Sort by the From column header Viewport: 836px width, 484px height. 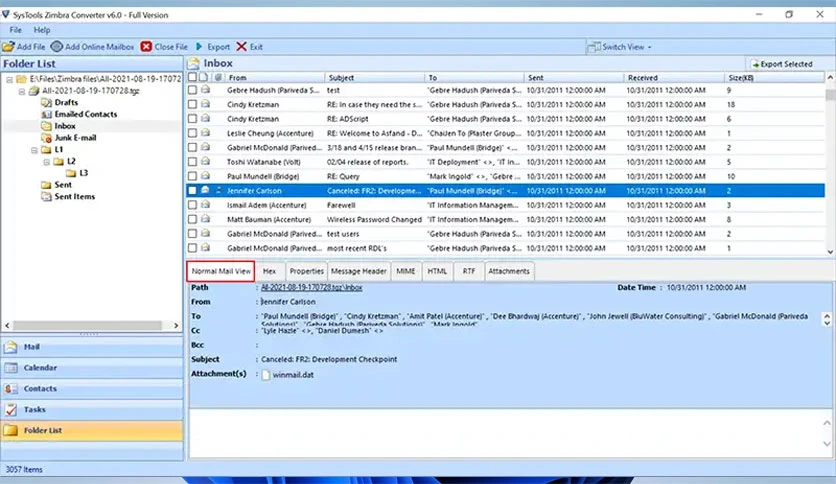pos(274,77)
